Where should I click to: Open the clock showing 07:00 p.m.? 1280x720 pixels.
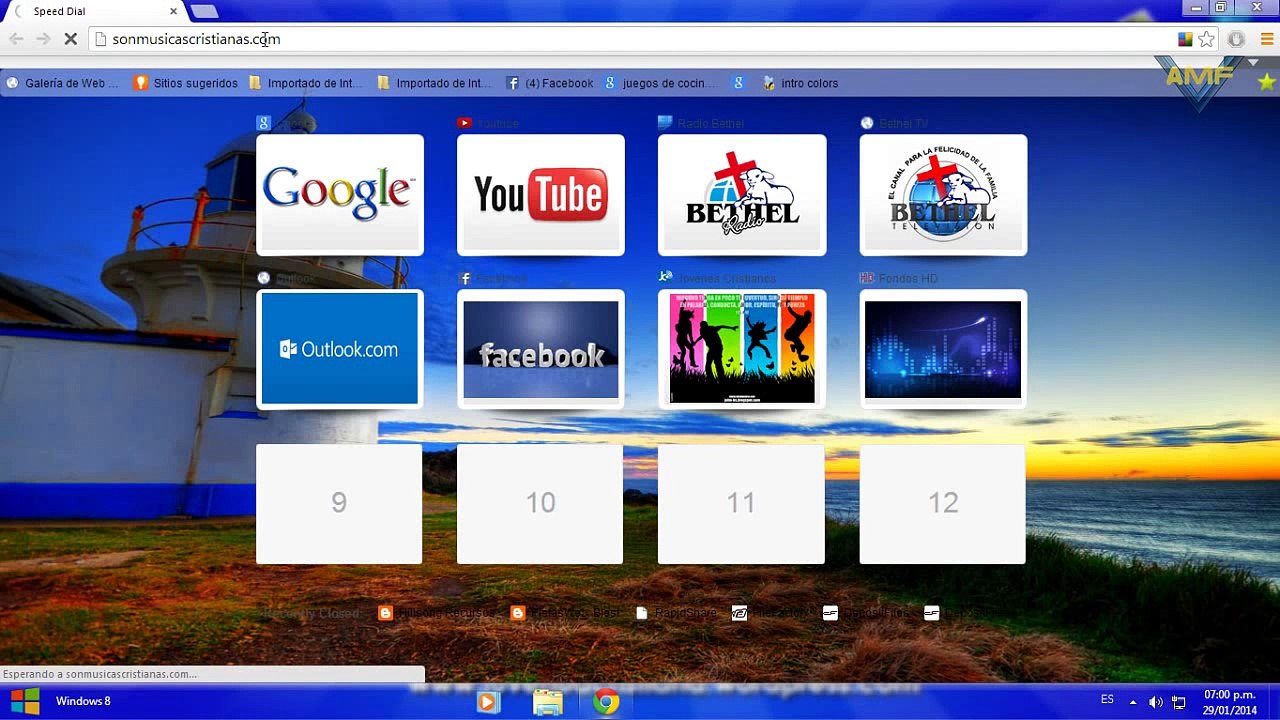(1230, 702)
